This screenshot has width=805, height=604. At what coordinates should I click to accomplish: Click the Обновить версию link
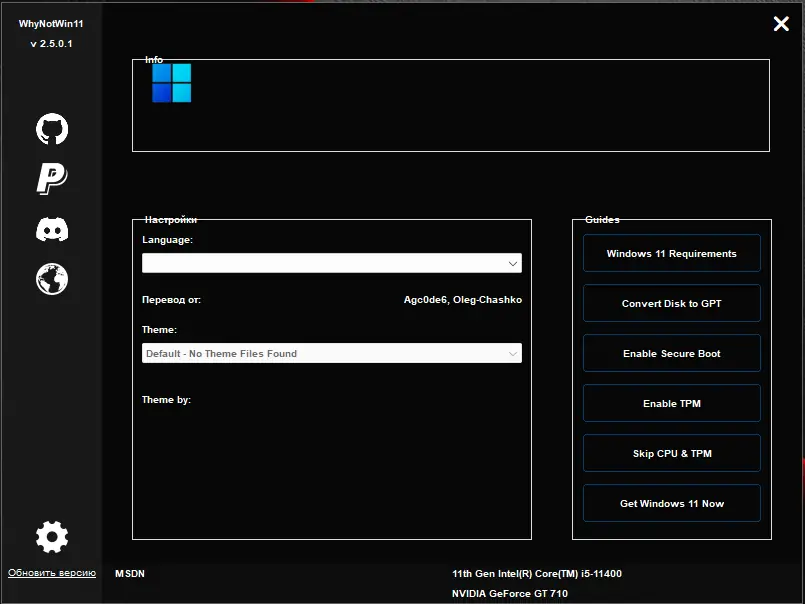52,573
